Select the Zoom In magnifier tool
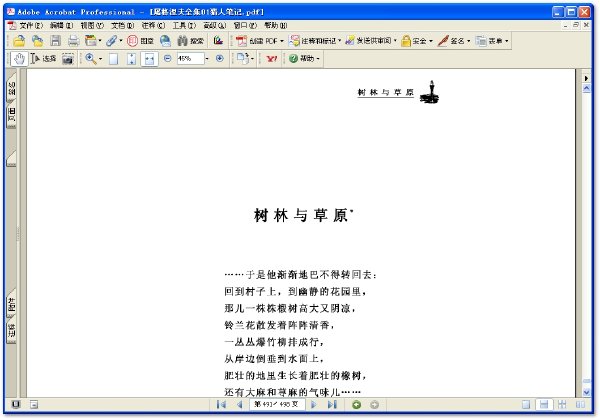The image size is (600, 420). [x=91, y=59]
